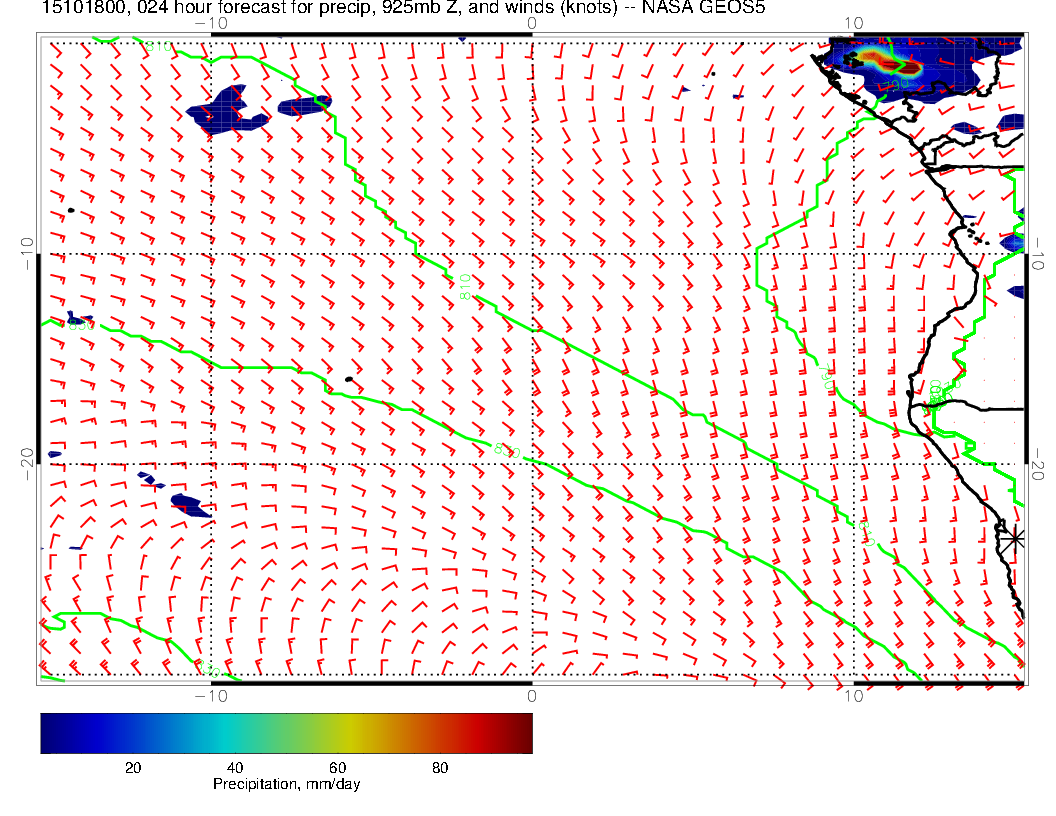The width and height of the screenshot is (1056, 816).
Task: Click the "Precipitation, mm/day" colorbar label
Action: click(x=286, y=785)
